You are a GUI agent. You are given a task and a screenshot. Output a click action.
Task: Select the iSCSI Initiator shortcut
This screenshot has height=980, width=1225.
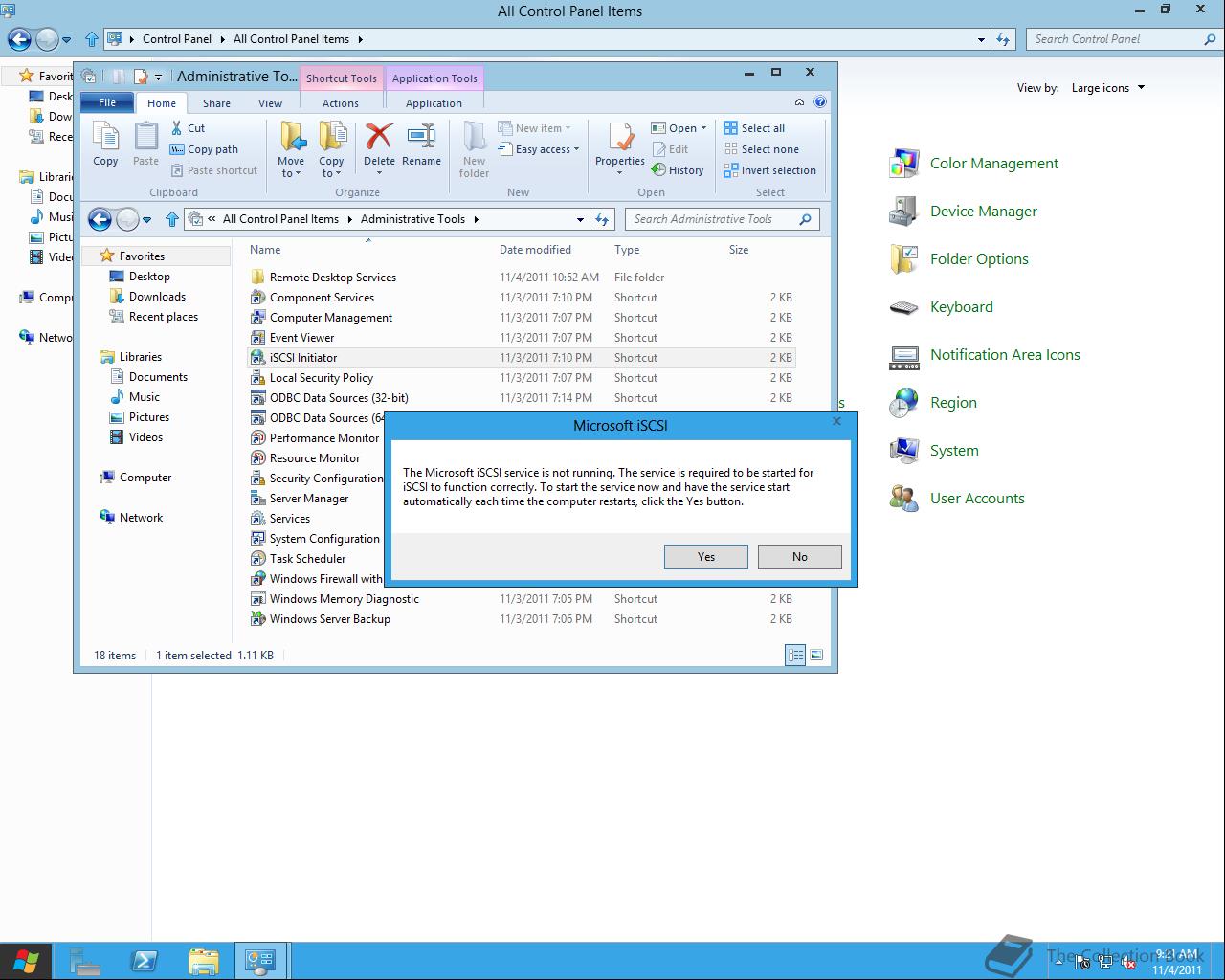(x=522, y=358)
